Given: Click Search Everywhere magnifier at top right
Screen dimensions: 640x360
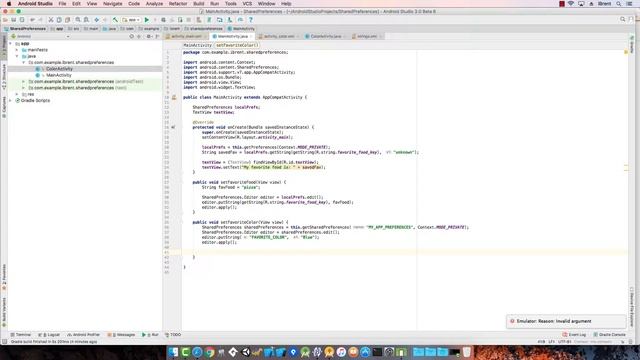Looking at the screenshot, I should [622, 19].
